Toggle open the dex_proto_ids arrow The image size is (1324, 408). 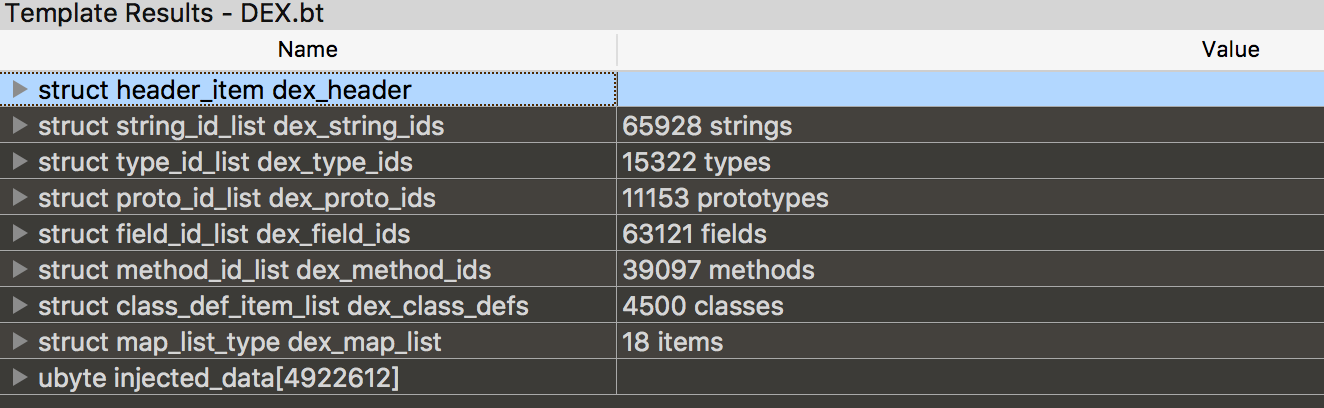pos(19,198)
